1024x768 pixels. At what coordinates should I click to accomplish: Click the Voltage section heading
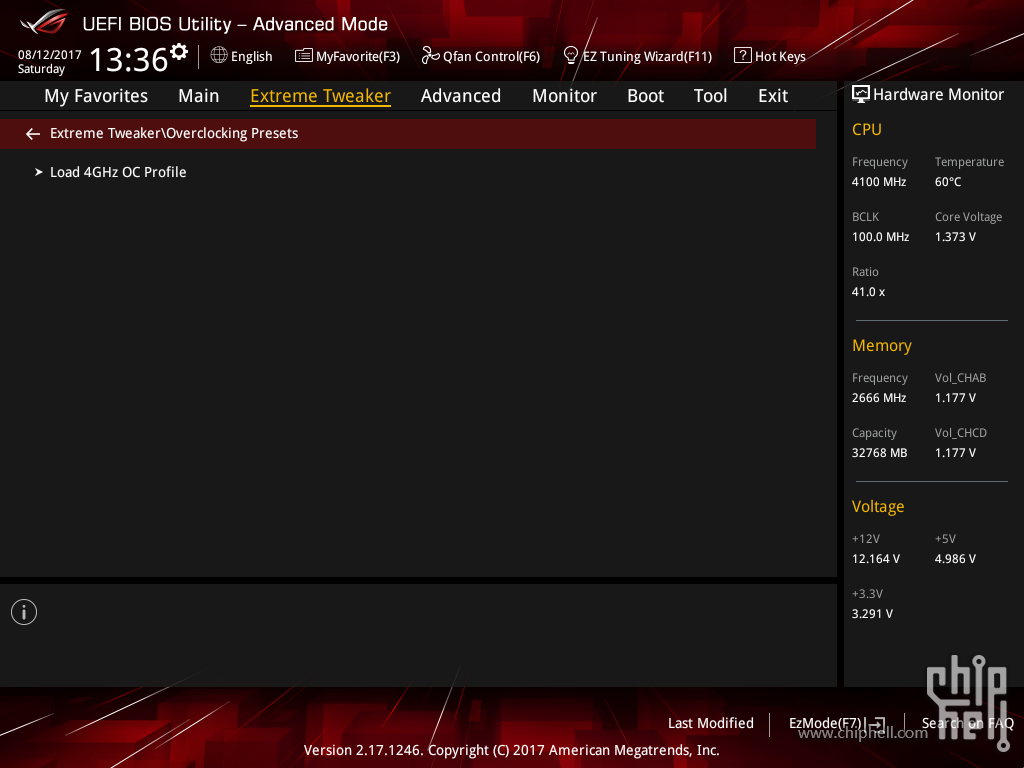pyautogui.click(x=878, y=507)
